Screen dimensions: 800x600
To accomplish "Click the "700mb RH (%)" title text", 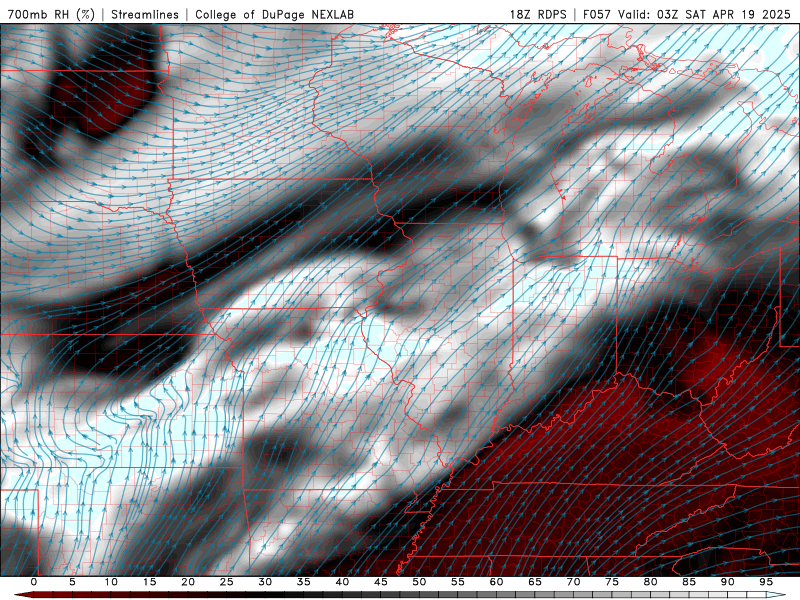I will pyautogui.click(x=51, y=14).
